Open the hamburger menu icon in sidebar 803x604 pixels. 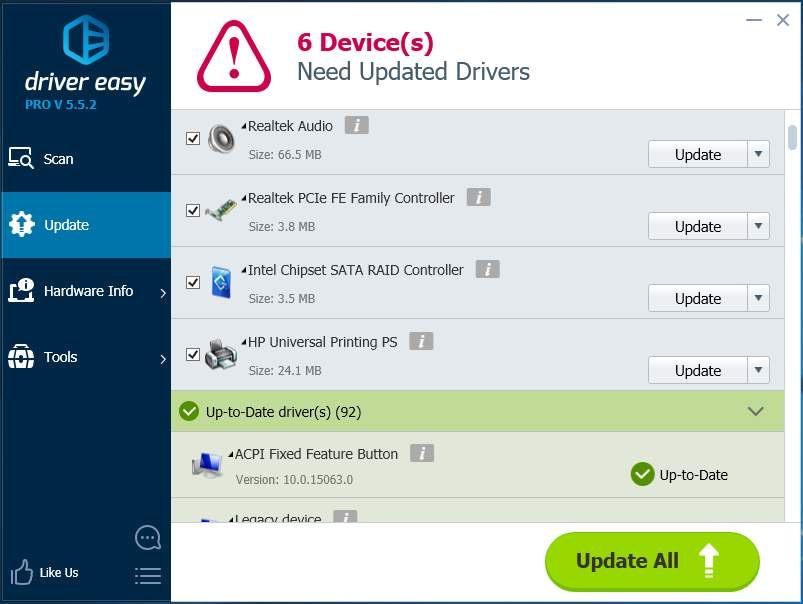coord(148,576)
